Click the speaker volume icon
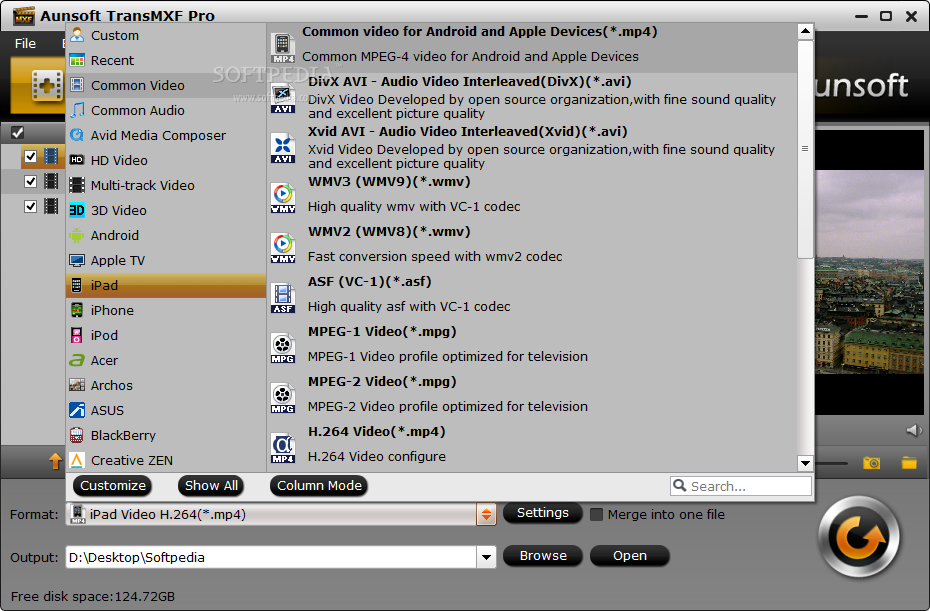Screen dimensions: 930x611 (x=914, y=430)
